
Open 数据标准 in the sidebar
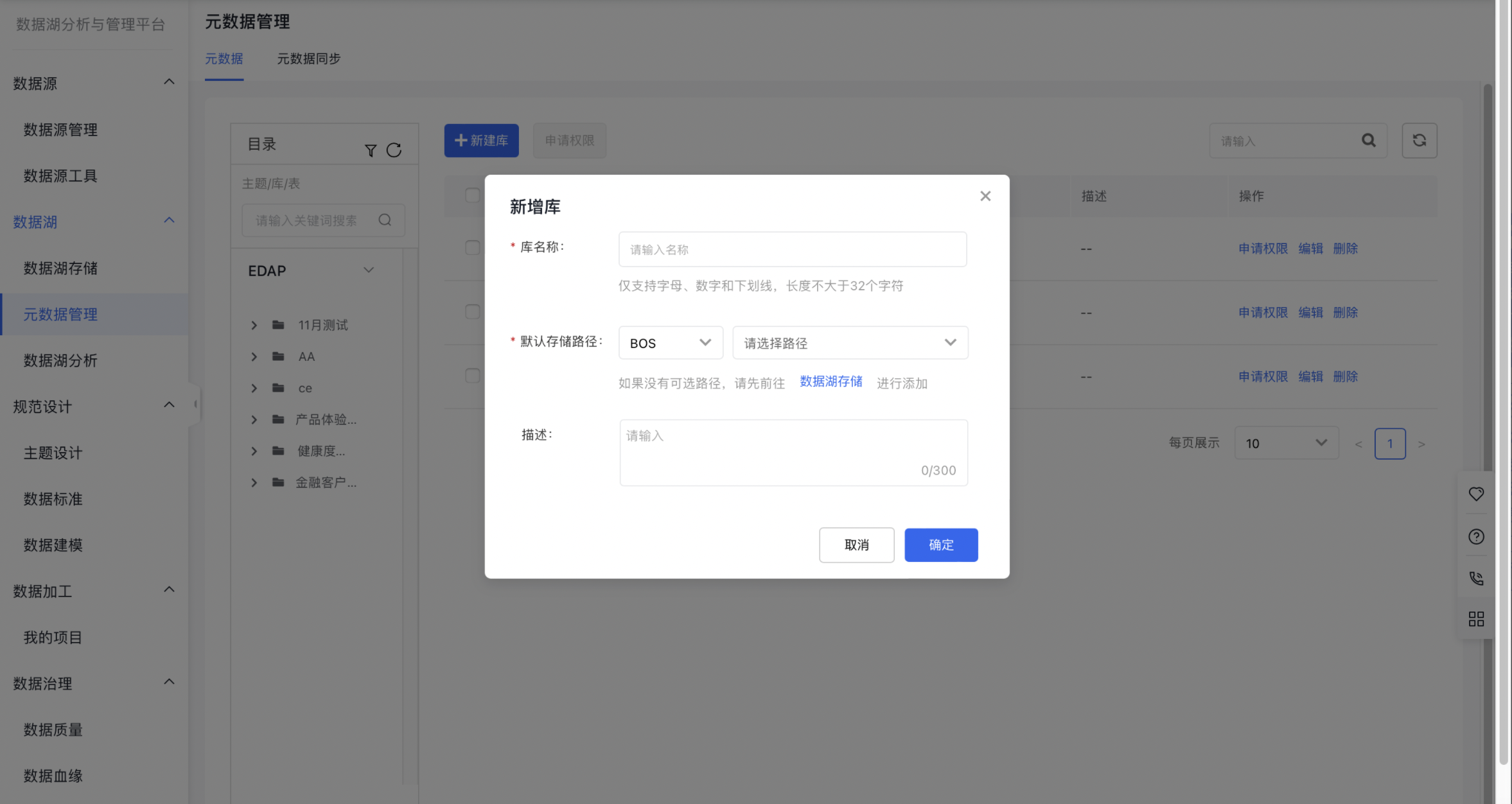(x=53, y=500)
